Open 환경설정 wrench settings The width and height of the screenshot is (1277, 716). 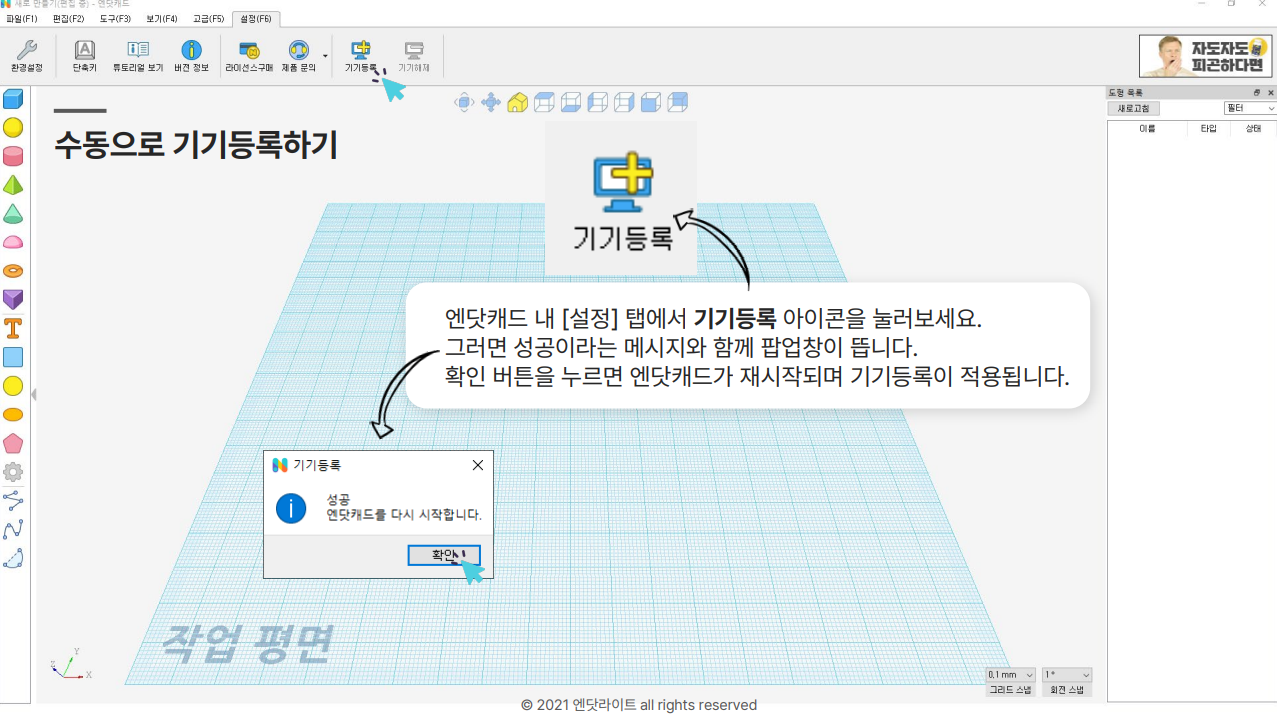tap(27, 57)
